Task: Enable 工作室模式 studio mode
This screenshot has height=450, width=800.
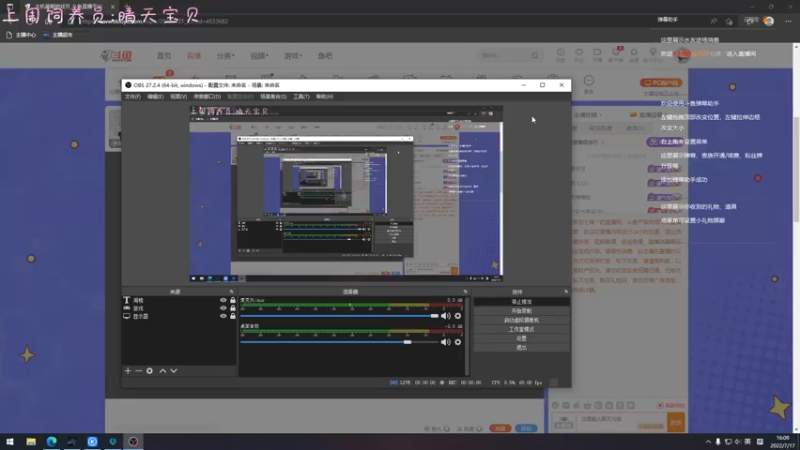Action: click(521, 329)
